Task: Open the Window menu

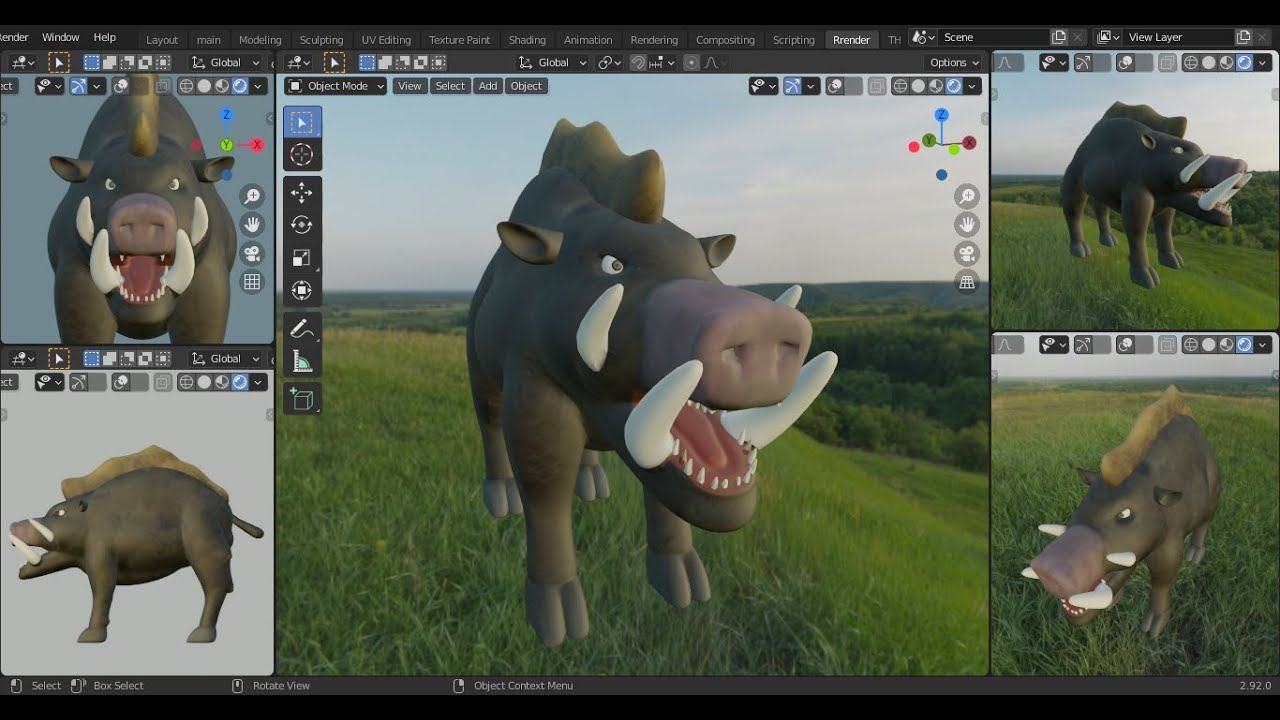Action: [x=60, y=37]
